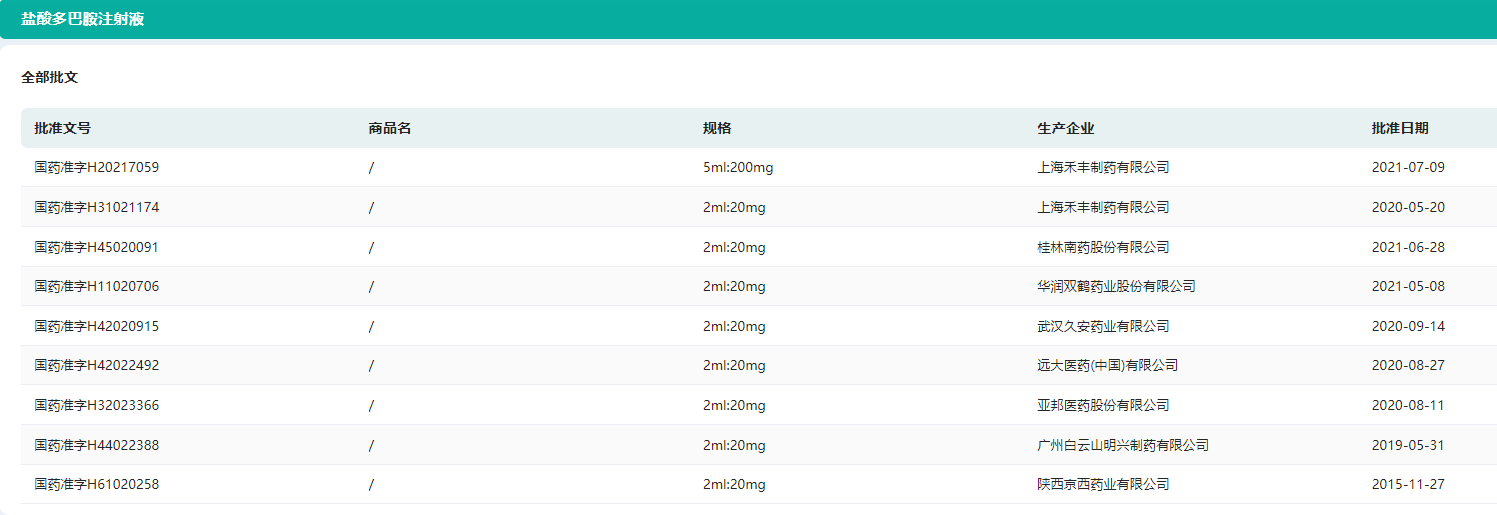Select the 全部批文 section heading

click(50, 77)
